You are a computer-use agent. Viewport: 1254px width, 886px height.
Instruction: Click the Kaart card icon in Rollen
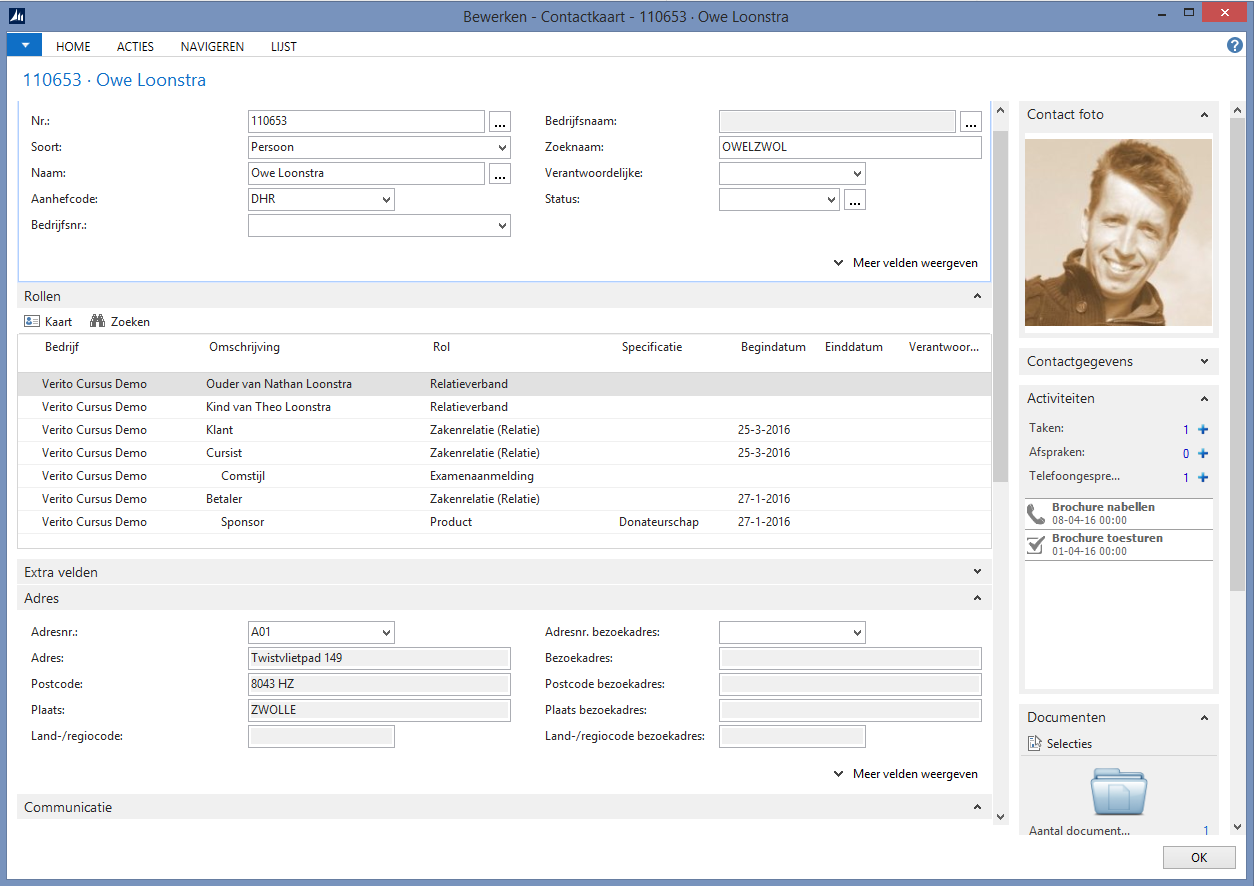[x=32, y=322]
